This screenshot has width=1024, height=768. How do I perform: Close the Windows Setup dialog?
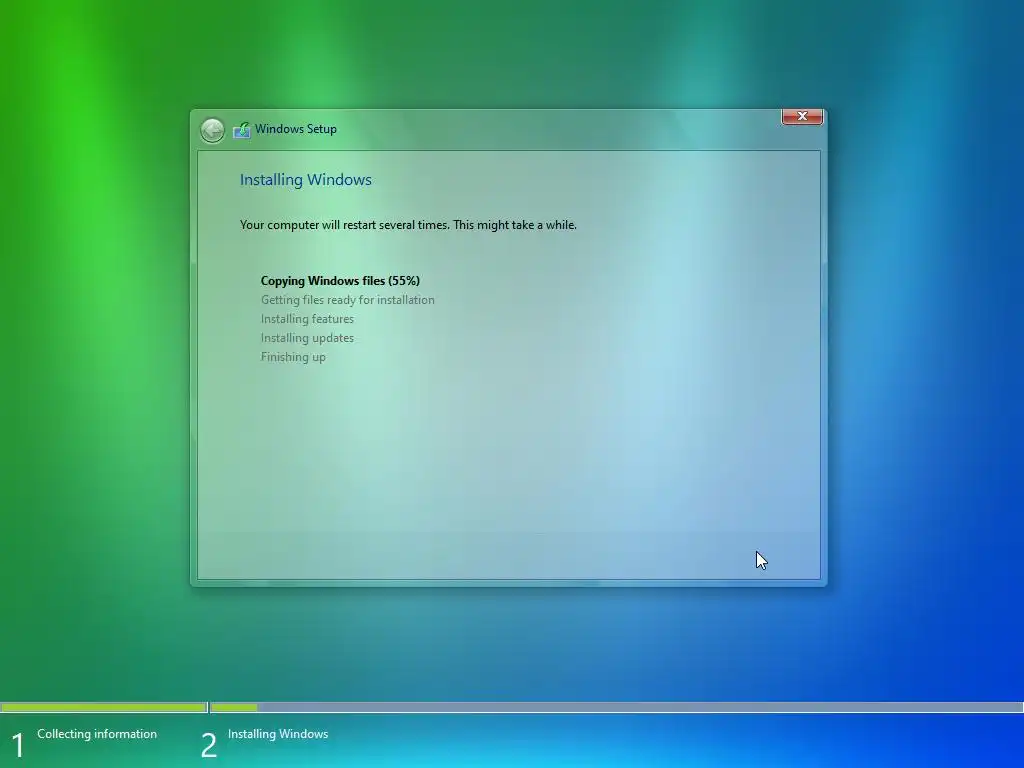(x=802, y=116)
